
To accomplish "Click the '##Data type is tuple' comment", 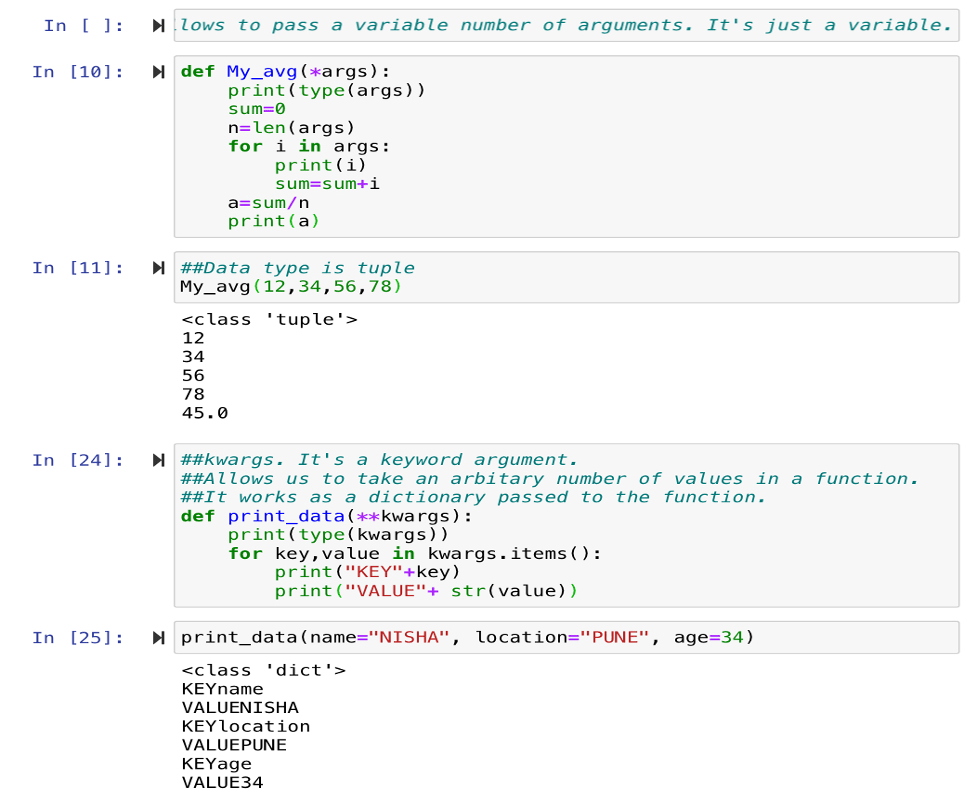I will 297,268.
